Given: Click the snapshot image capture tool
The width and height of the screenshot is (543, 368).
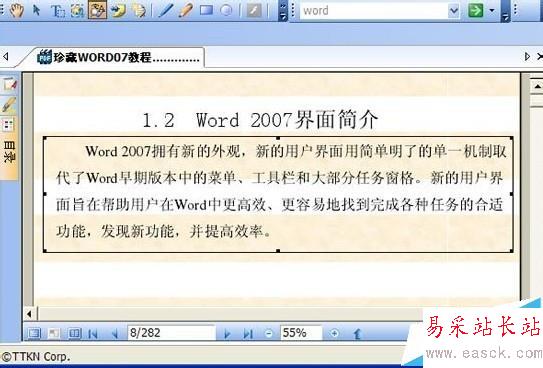Looking at the screenshot, I should (77, 10).
